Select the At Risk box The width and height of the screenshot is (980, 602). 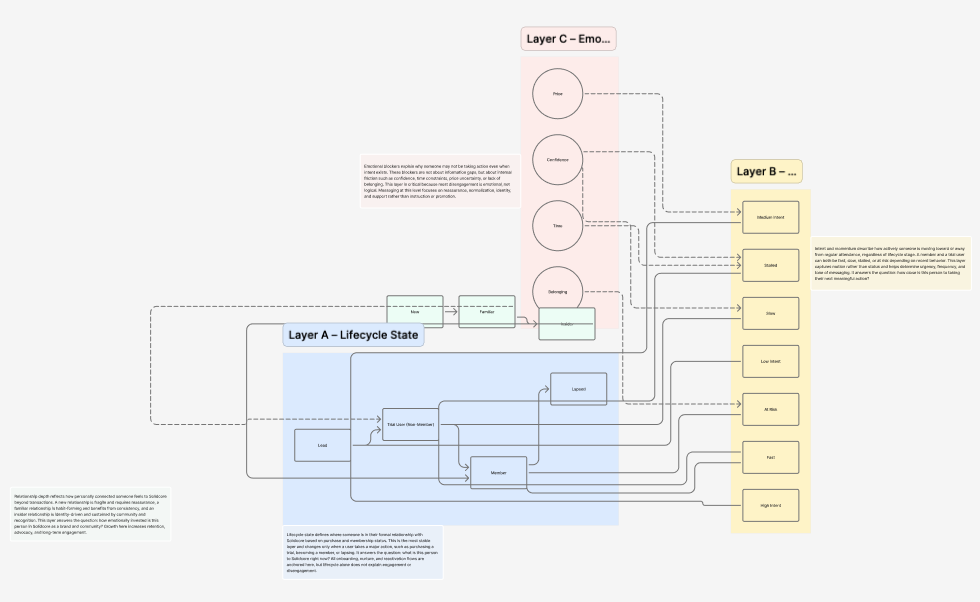point(771,409)
